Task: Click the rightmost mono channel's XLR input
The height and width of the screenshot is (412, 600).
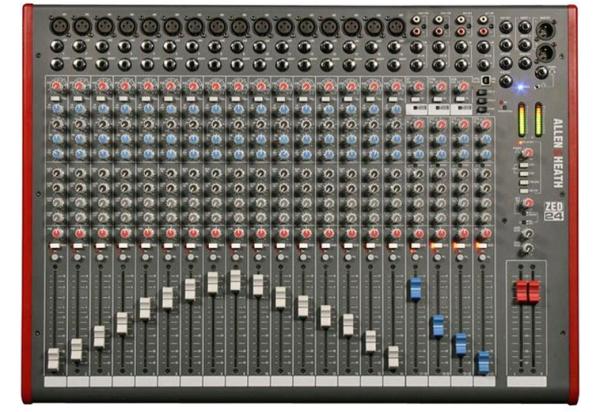Action: pos(395,23)
